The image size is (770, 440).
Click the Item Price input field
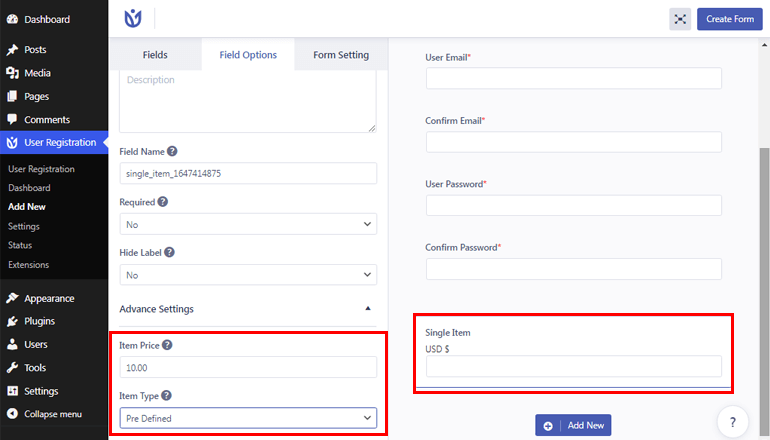coord(248,368)
